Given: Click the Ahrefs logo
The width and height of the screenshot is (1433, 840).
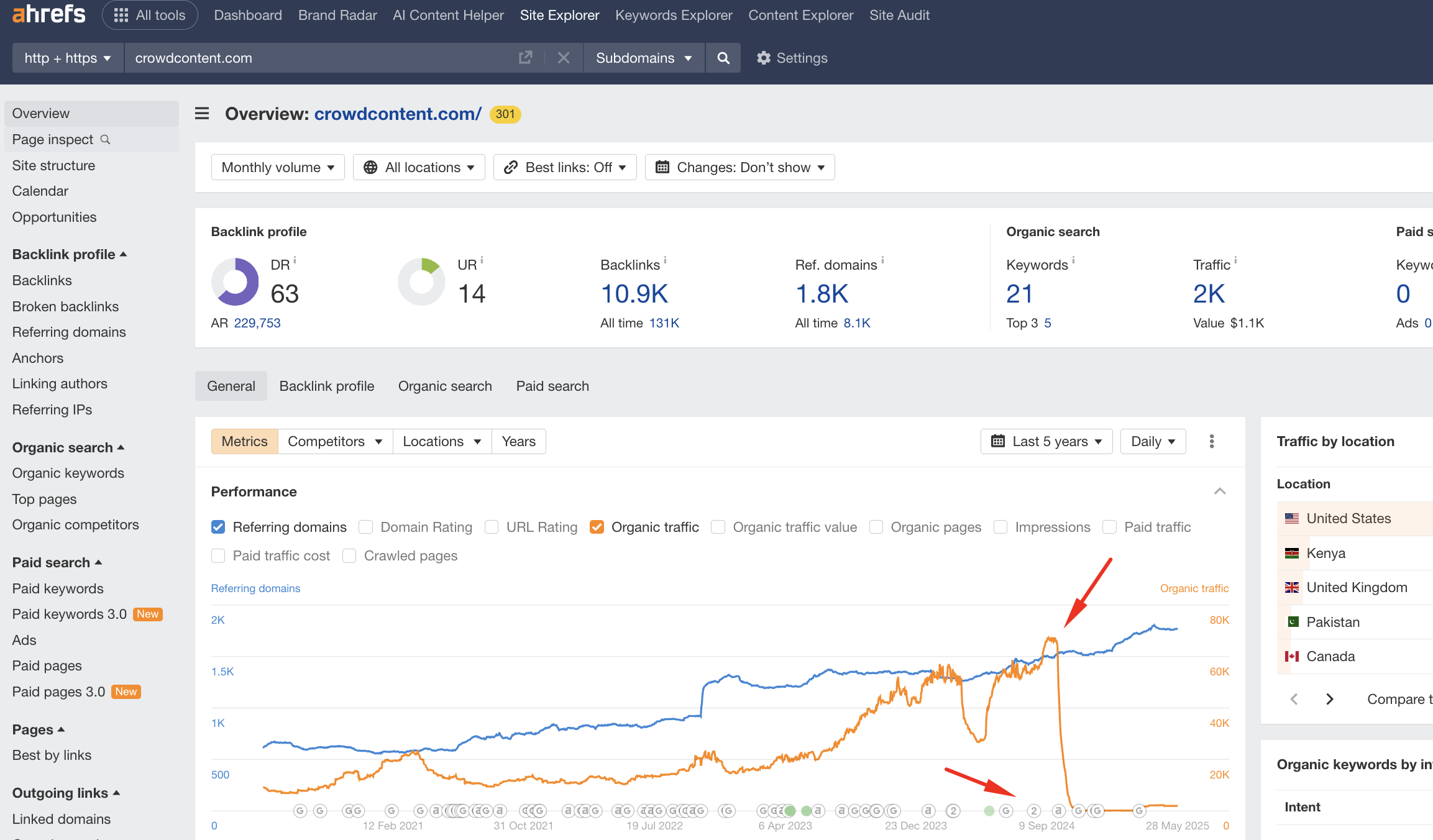Looking at the screenshot, I should [x=48, y=14].
